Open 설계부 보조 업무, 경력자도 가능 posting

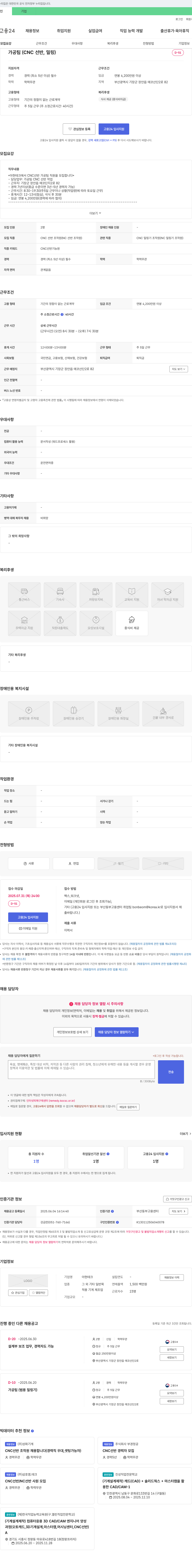[31, 1346]
